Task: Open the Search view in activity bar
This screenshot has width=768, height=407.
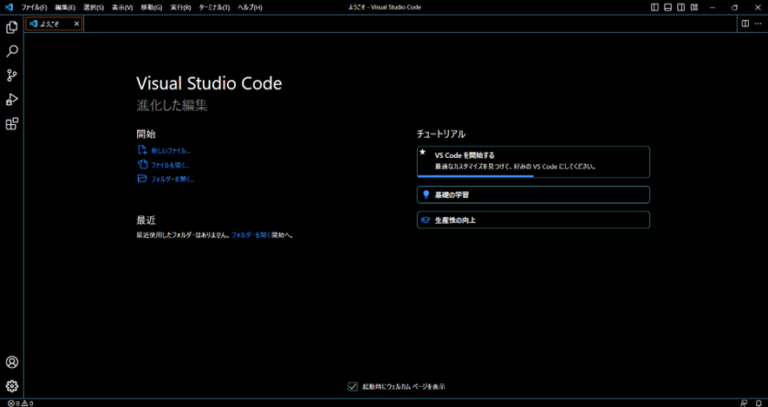Action: coord(12,51)
